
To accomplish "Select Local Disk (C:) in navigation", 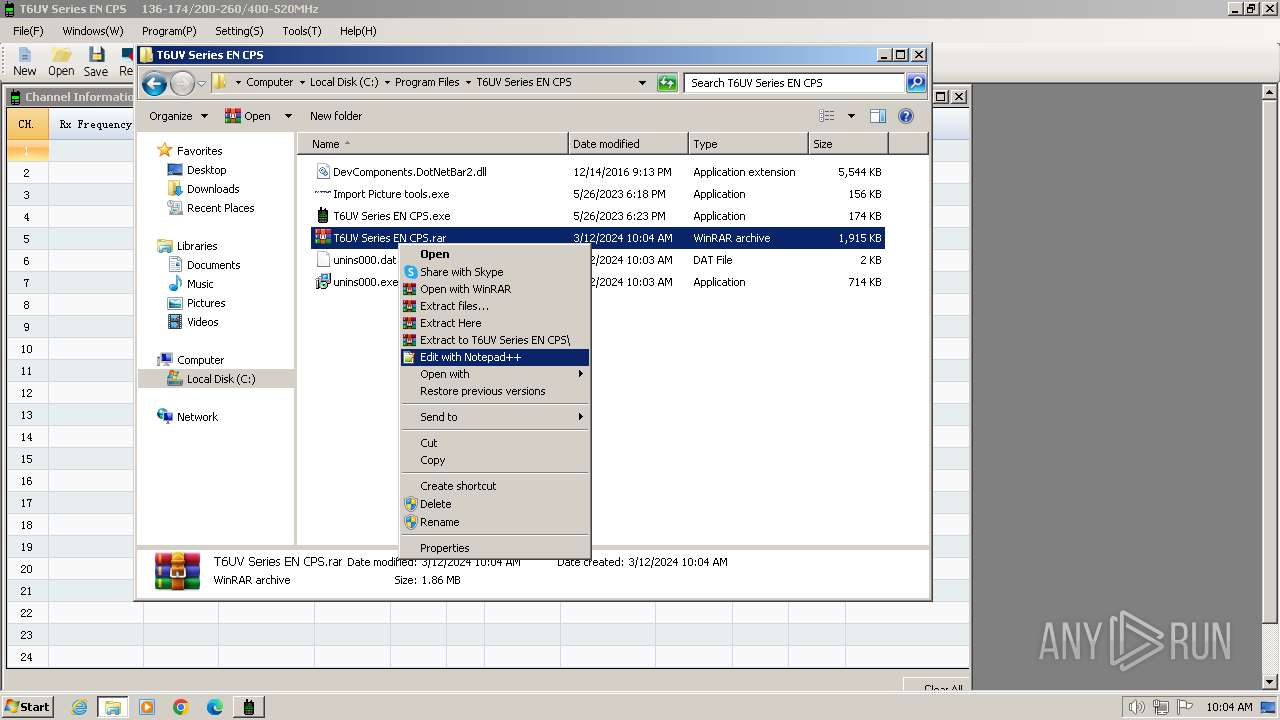I will (x=221, y=379).
